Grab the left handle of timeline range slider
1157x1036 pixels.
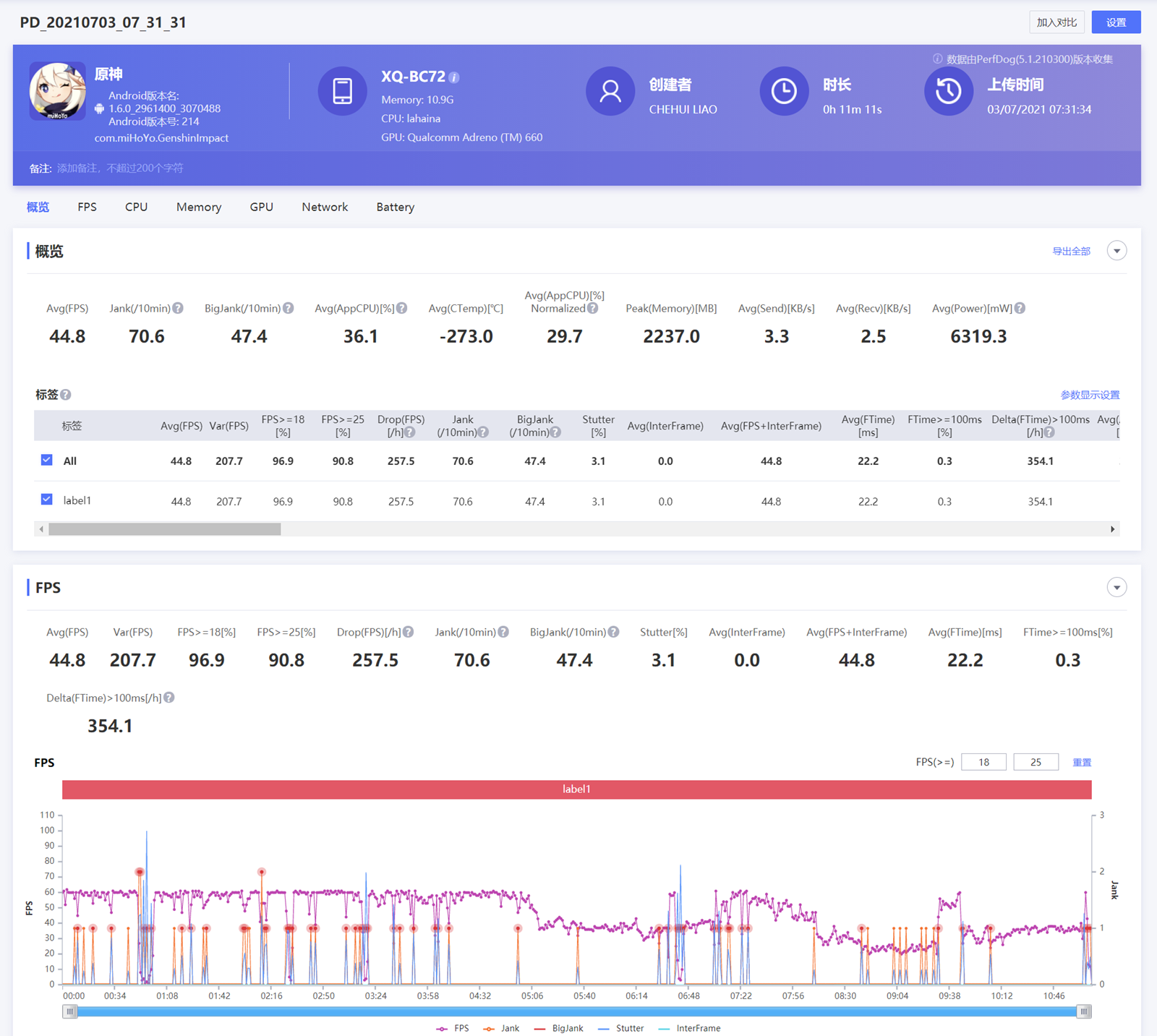pyautogui.click(x=70, y=1011)
